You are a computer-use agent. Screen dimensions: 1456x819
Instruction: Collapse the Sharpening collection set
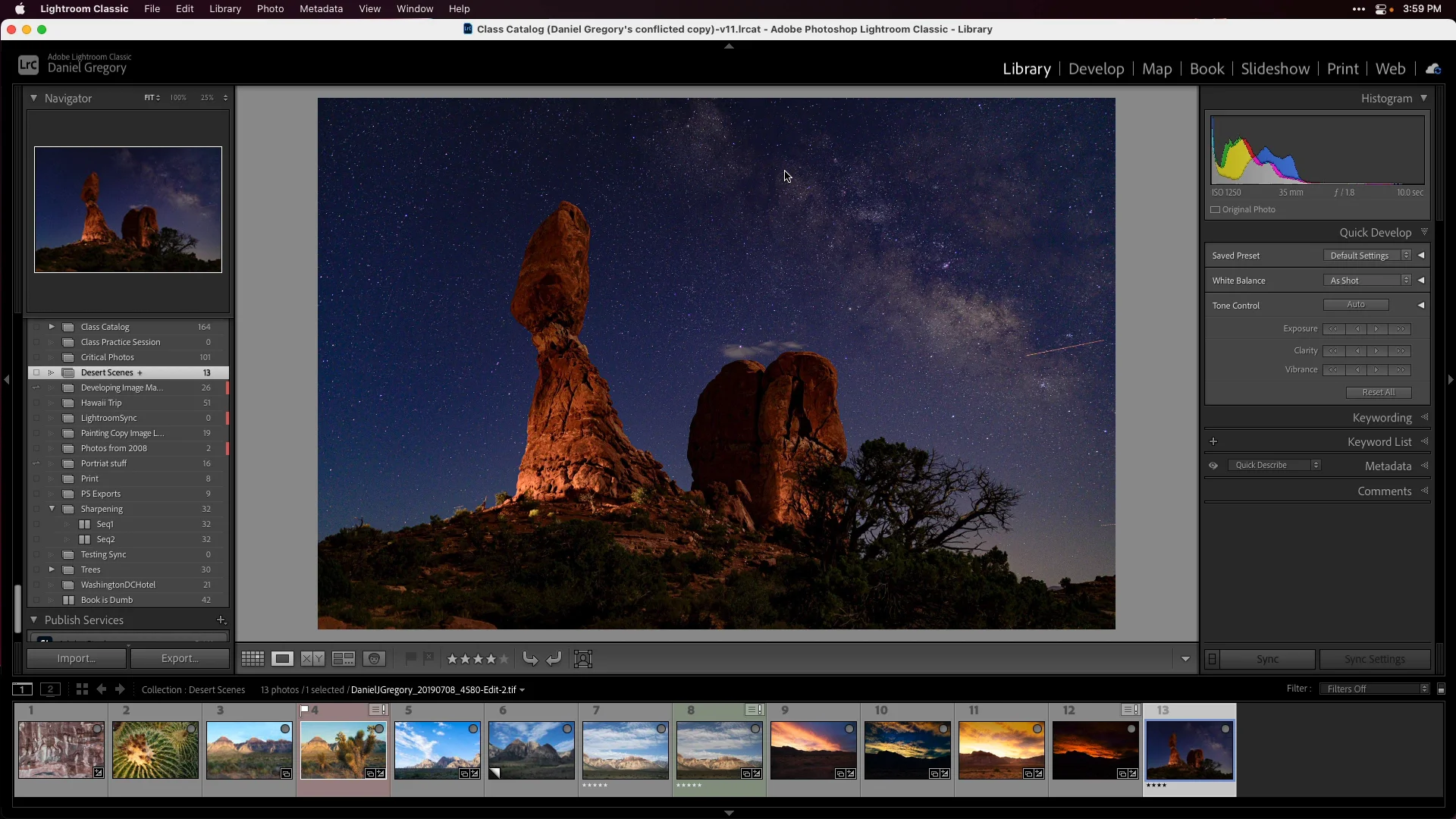(x=52, y=509)
